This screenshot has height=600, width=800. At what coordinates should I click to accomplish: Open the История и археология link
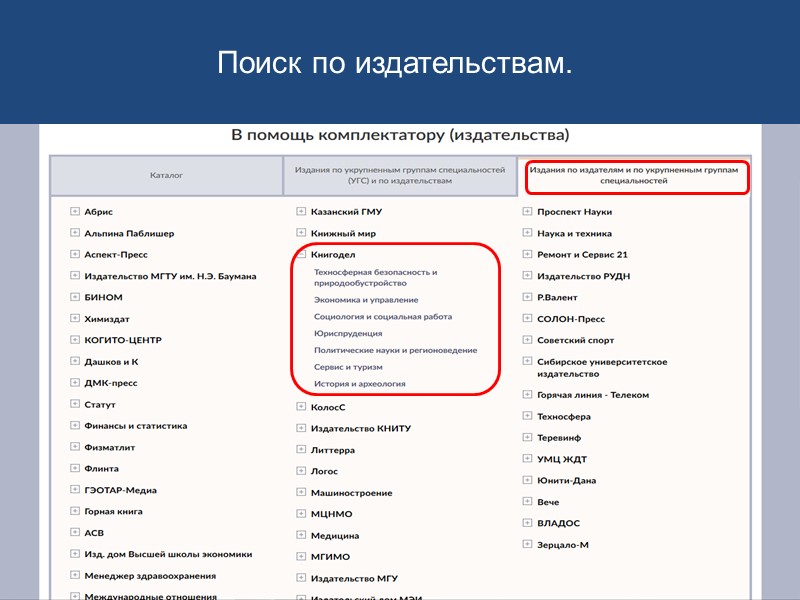360,384
